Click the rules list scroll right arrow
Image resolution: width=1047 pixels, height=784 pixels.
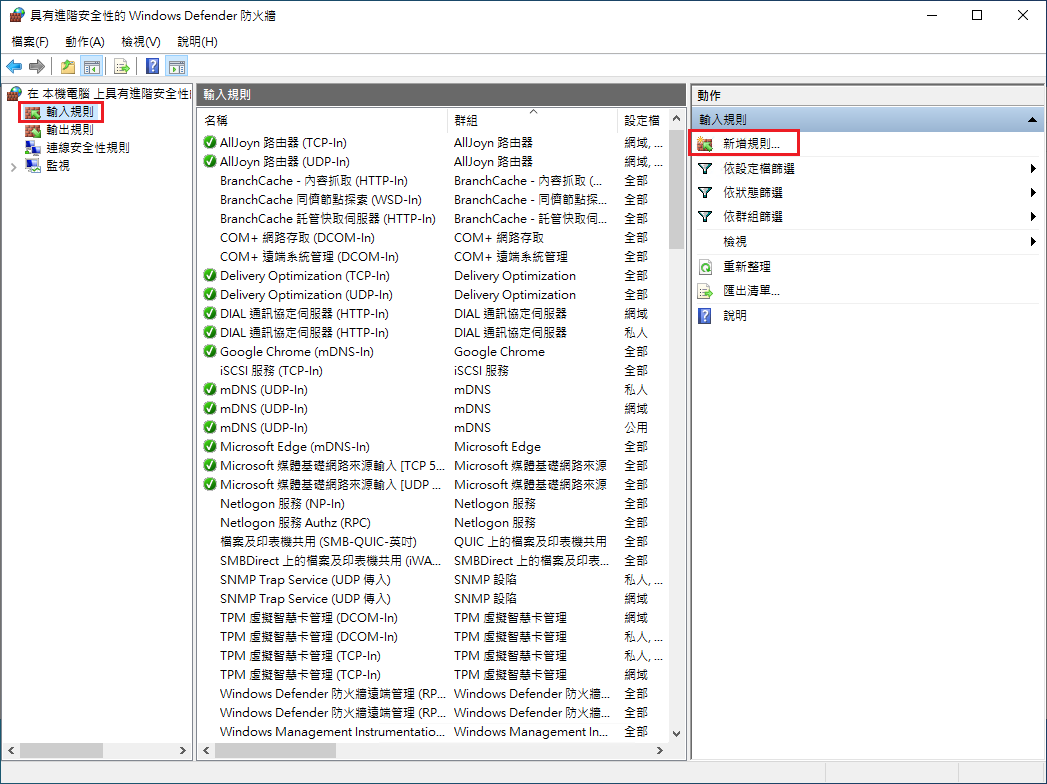660,751
